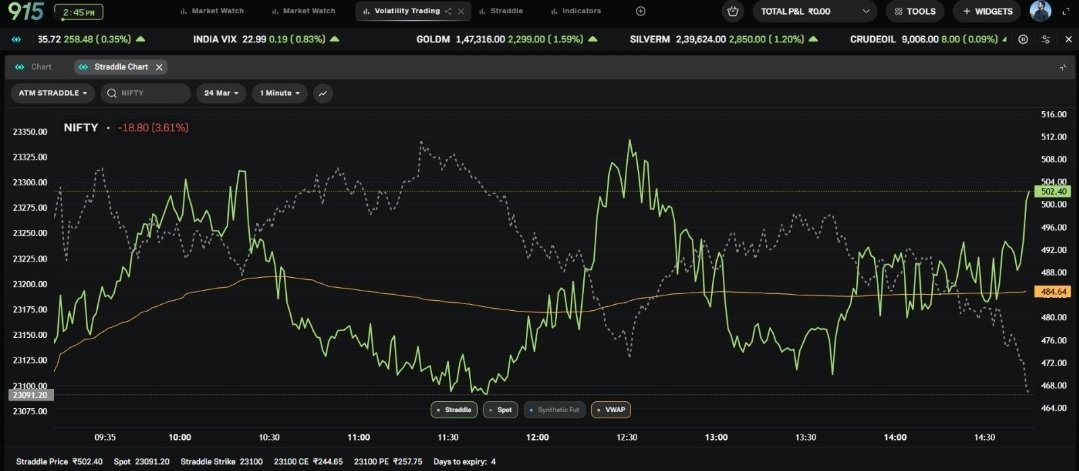Click the 484.64 VWAP price label
Viewport: 1079px width, 471px height.
click(x=1051, y=292)
